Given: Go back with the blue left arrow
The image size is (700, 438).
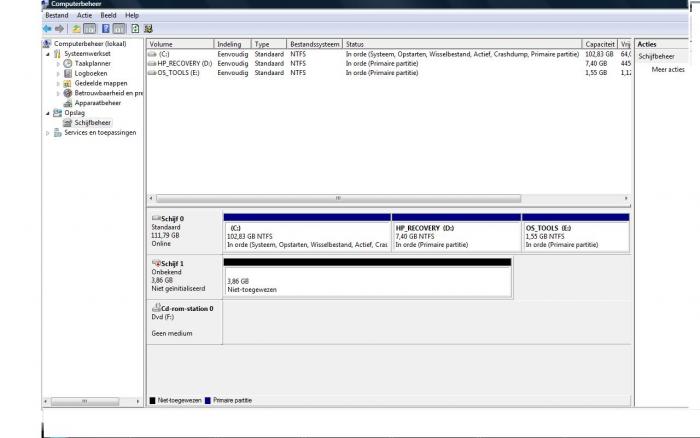Looking at the screenshot, I should tap(47, 29).
